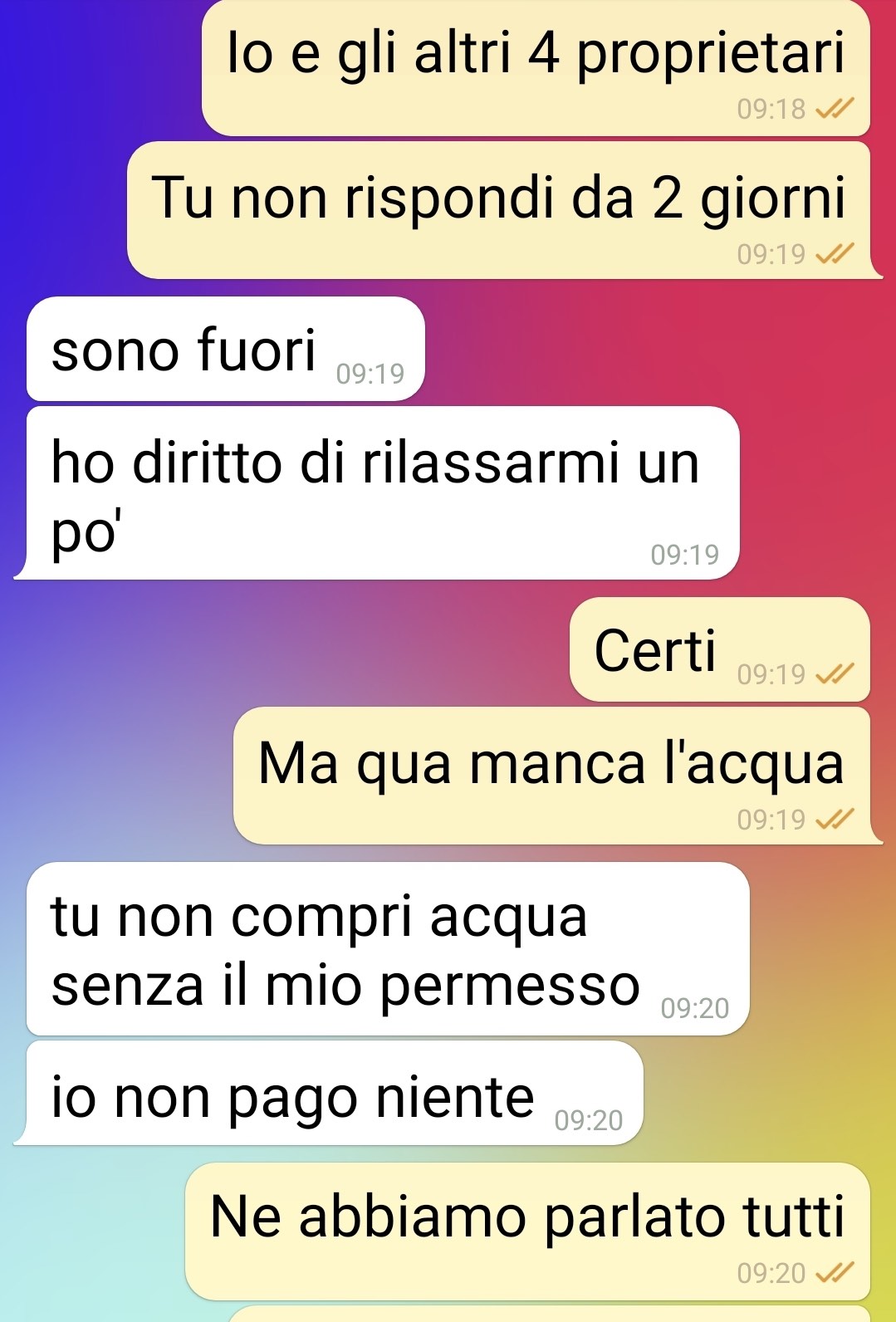Image resolution: width=896 pixels, height=1322 pixels.
Task: Select the "ho diritto di rilassarmi un po'" message
Action: click(377, 493)
